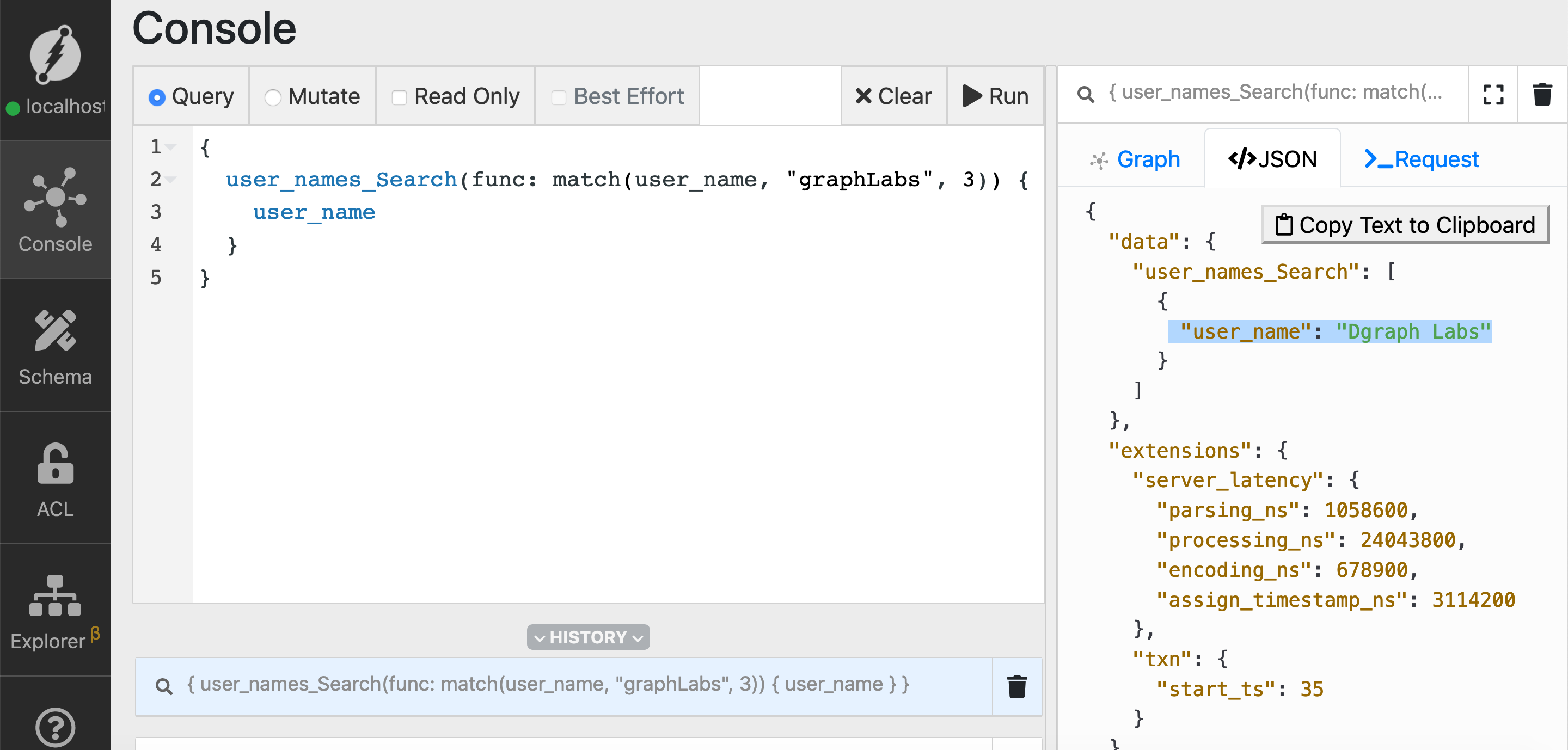Open the Explorer beta icon

(55, 596)
